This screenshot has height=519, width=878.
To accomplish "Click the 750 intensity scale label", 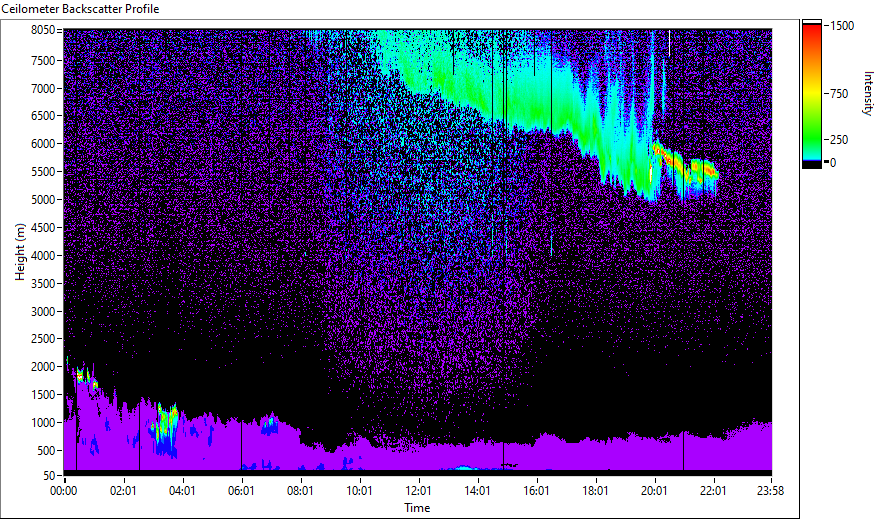I will pos(839,94).
